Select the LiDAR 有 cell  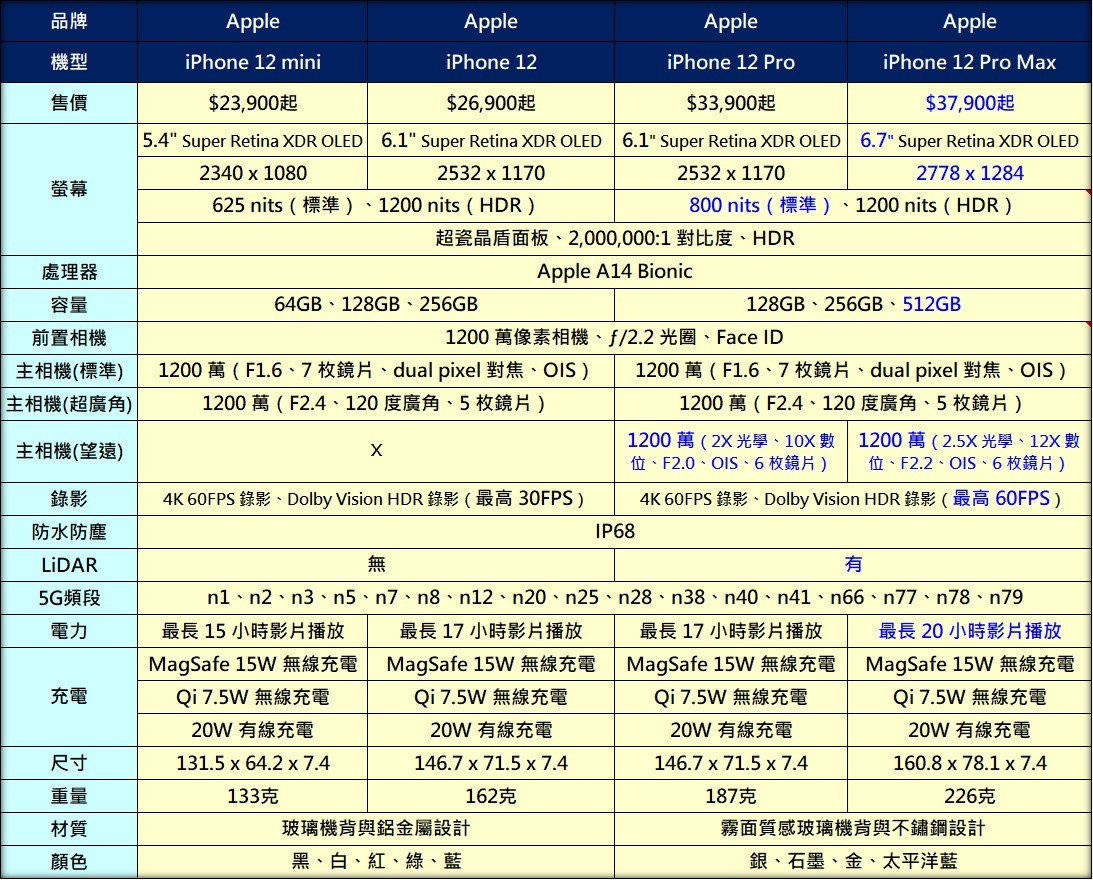(x=853, y=565)
